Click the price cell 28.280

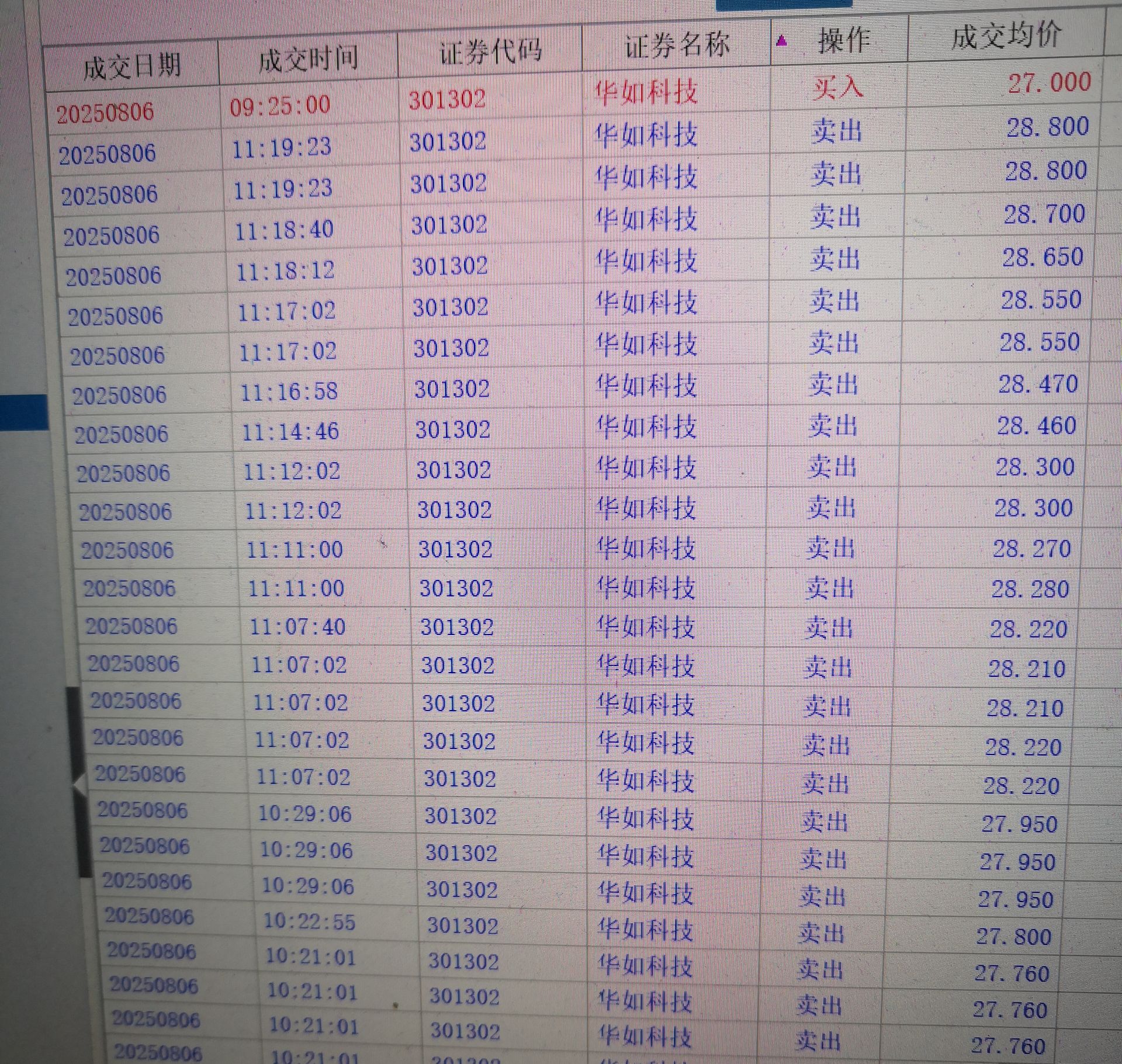[x=1030, y=589]
